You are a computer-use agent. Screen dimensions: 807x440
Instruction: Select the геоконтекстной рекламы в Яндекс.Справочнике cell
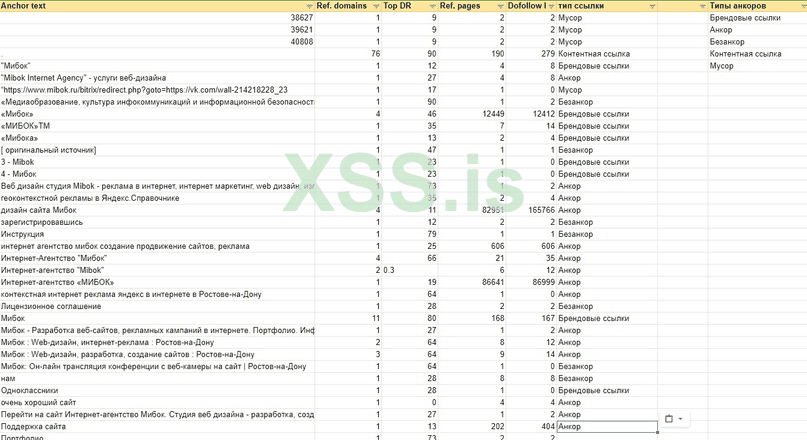tap(157, 198)
